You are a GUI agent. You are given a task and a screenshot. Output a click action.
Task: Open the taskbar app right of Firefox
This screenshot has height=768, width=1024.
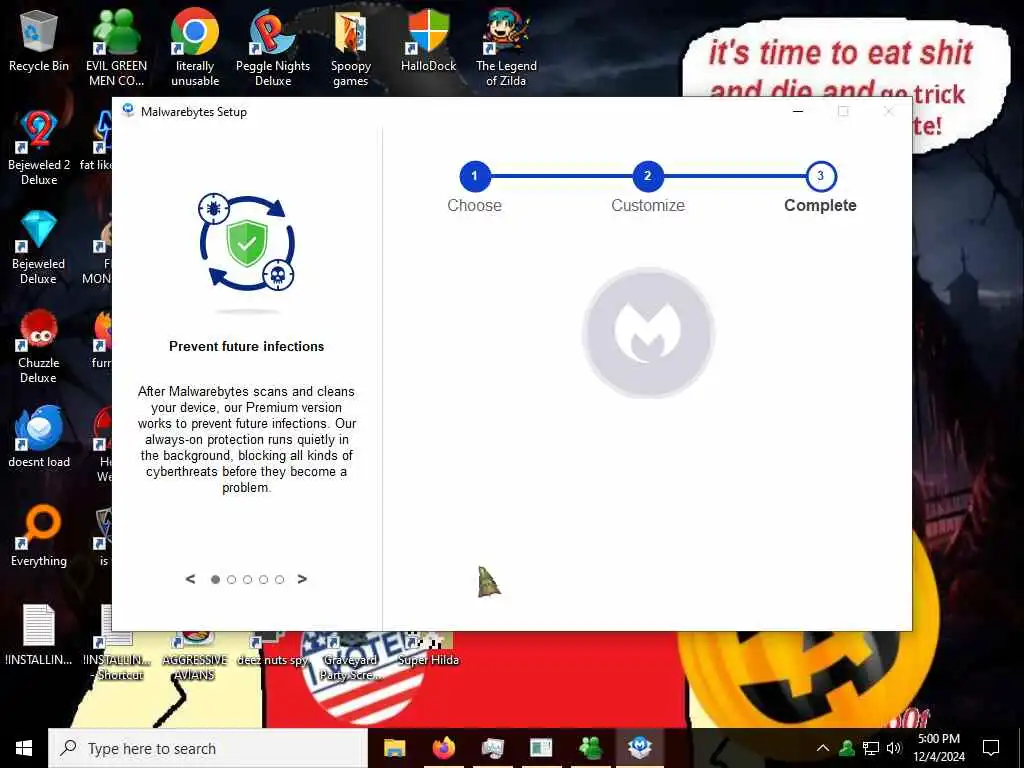click(492, 748)
